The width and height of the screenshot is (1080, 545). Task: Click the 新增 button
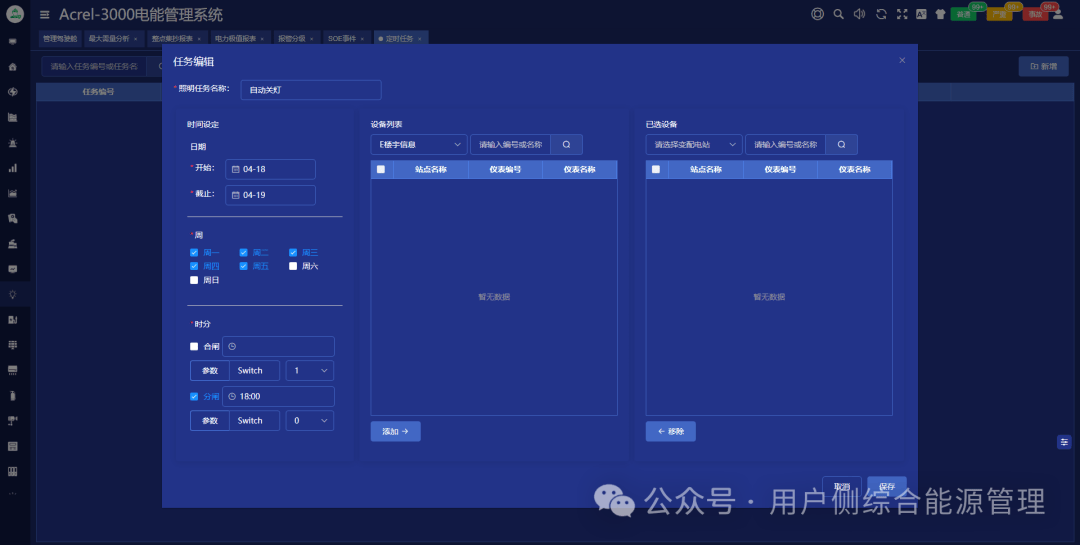(1043, 67)
